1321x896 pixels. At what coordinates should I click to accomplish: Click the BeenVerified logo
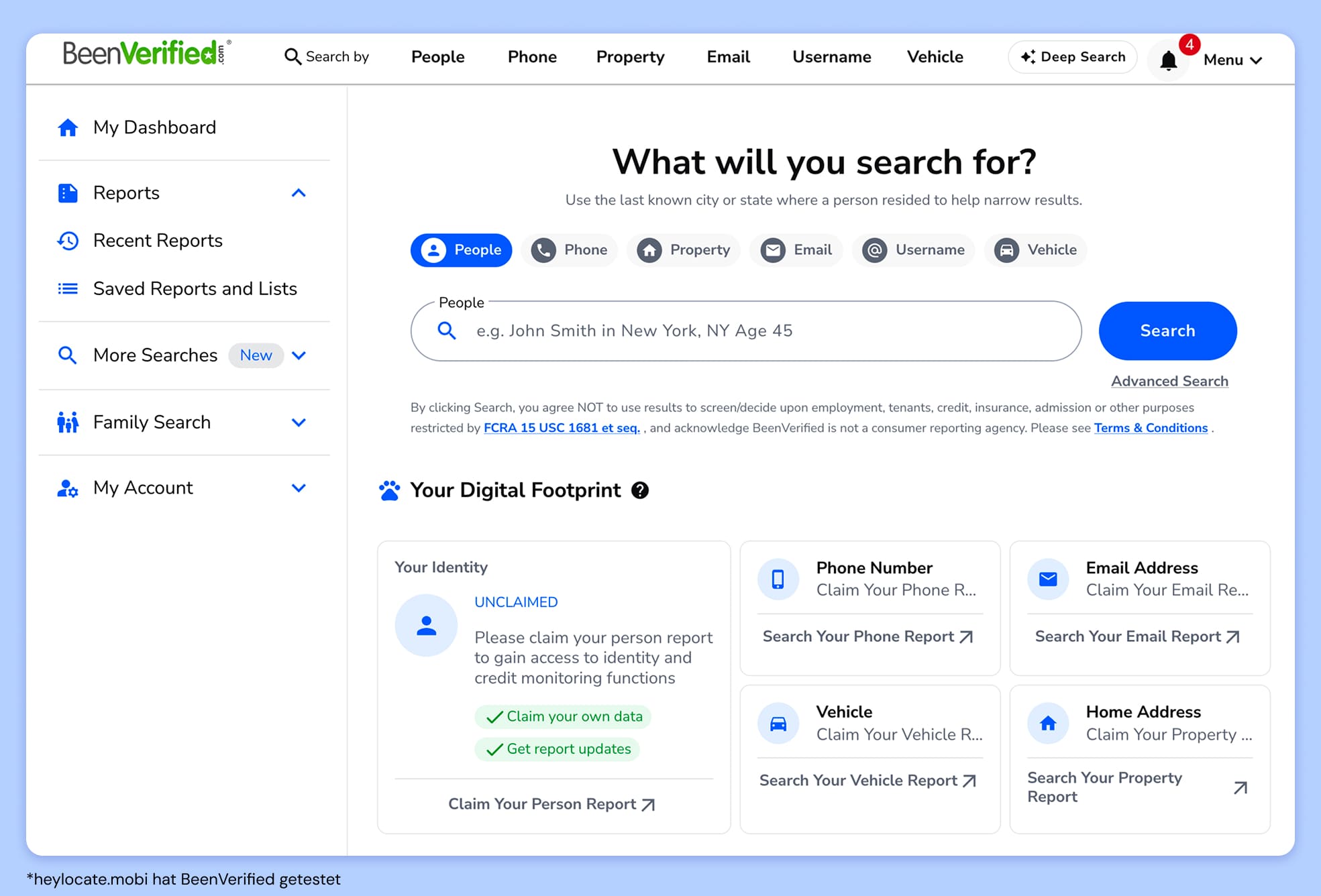tap(147, 53)
